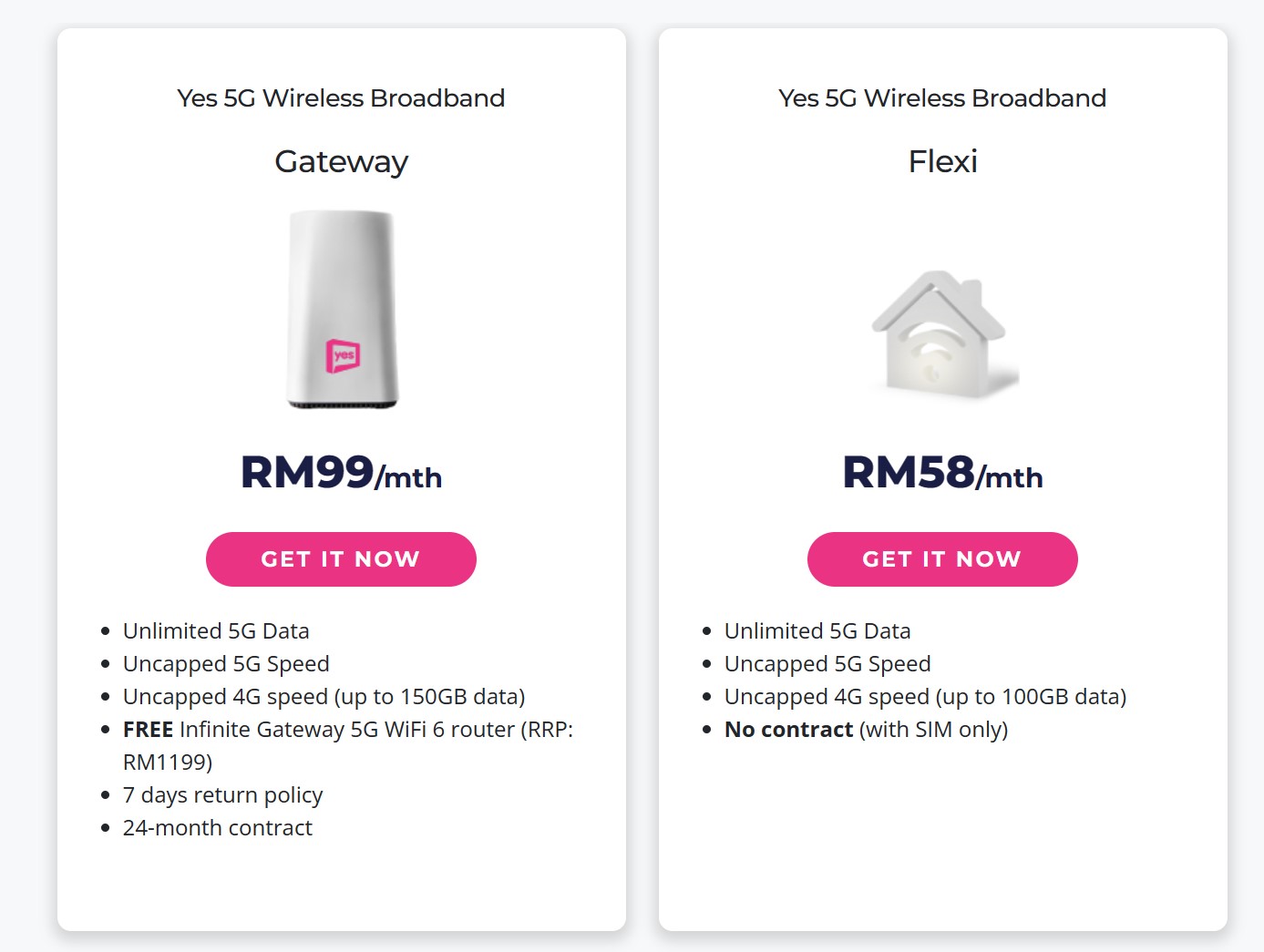
Task: Click the white Yes Gateway router image
Action: (343, 310)
